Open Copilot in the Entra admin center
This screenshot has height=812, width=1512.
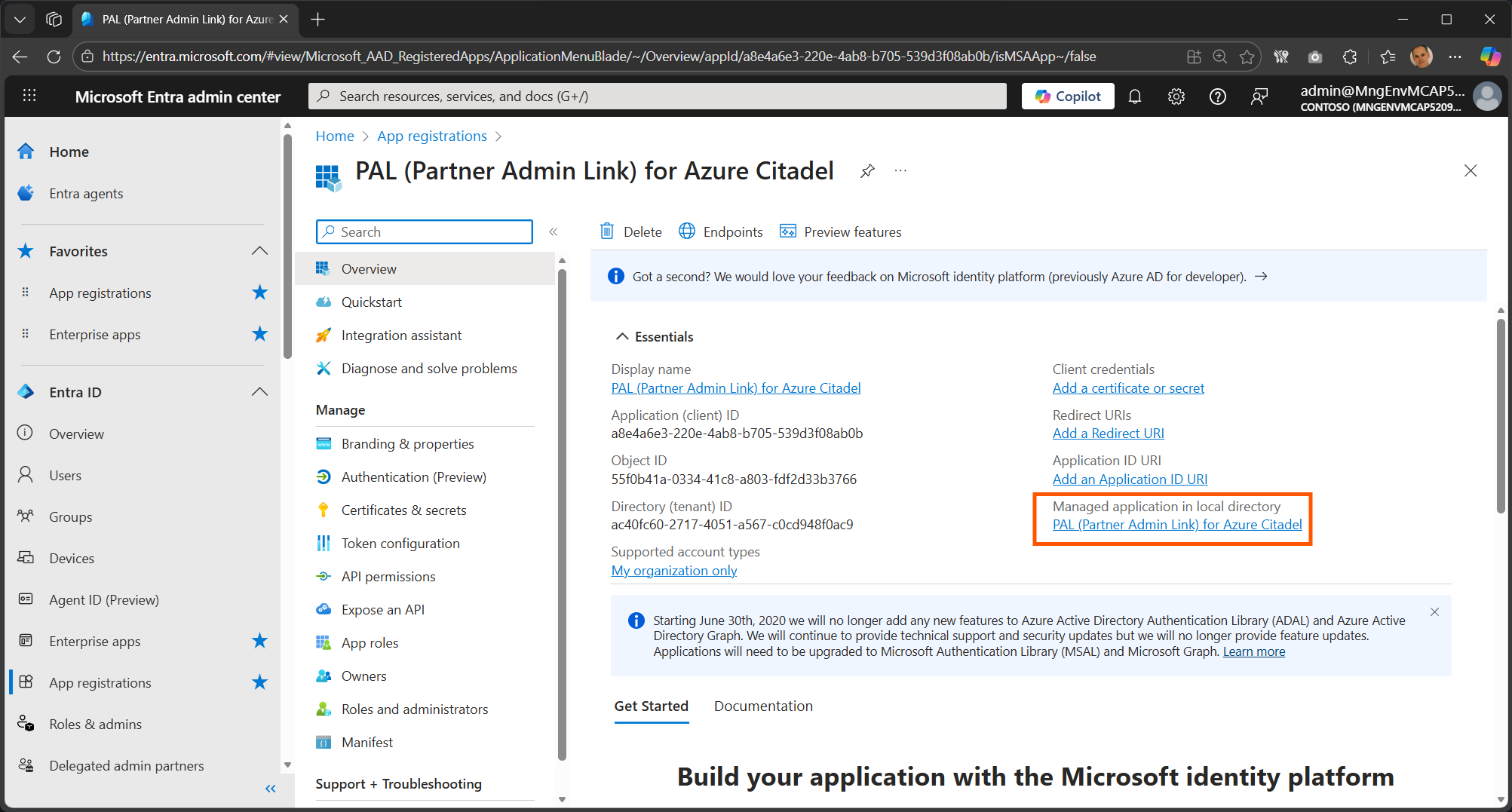pyautogui.click(x=1067, y=96)
